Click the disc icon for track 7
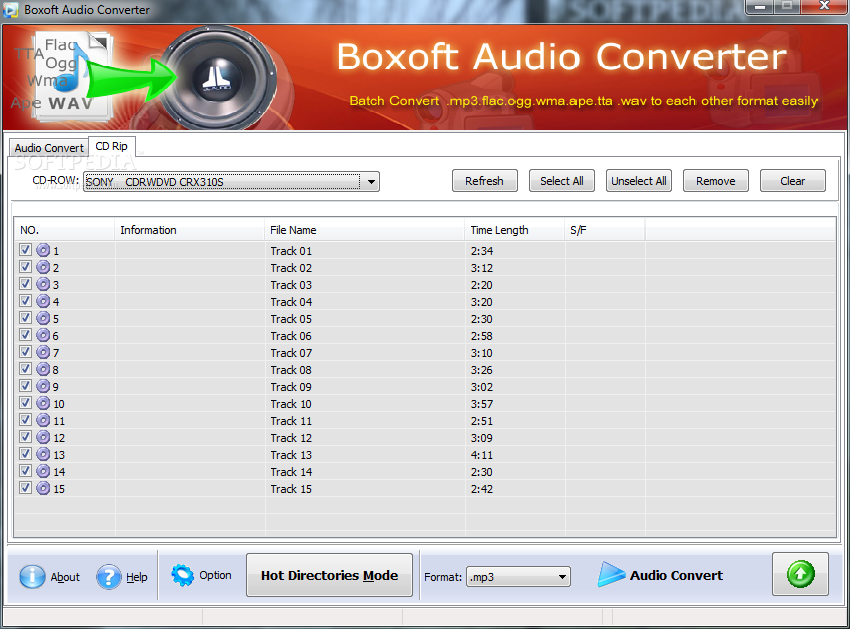Viewport: 850px width, 629px height. [43, 352]
